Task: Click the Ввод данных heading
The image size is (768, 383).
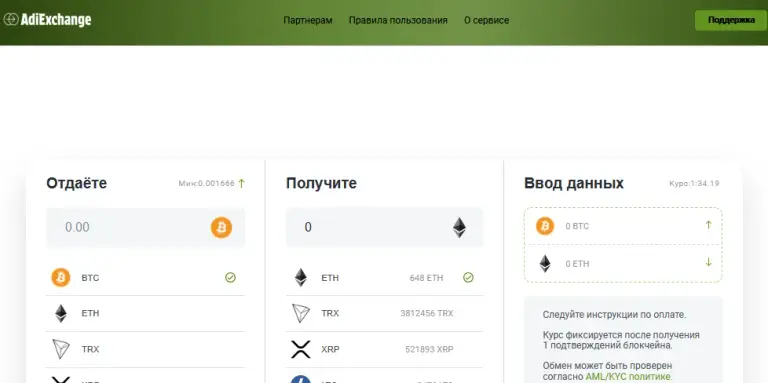Action: click(574, 183)
